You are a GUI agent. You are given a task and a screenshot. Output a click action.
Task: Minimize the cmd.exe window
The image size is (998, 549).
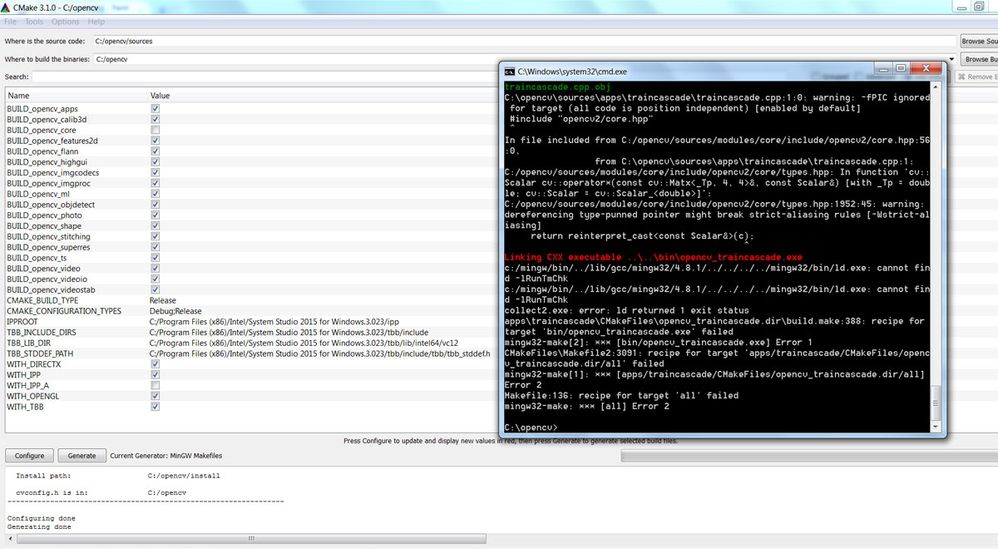click(883, 69)
